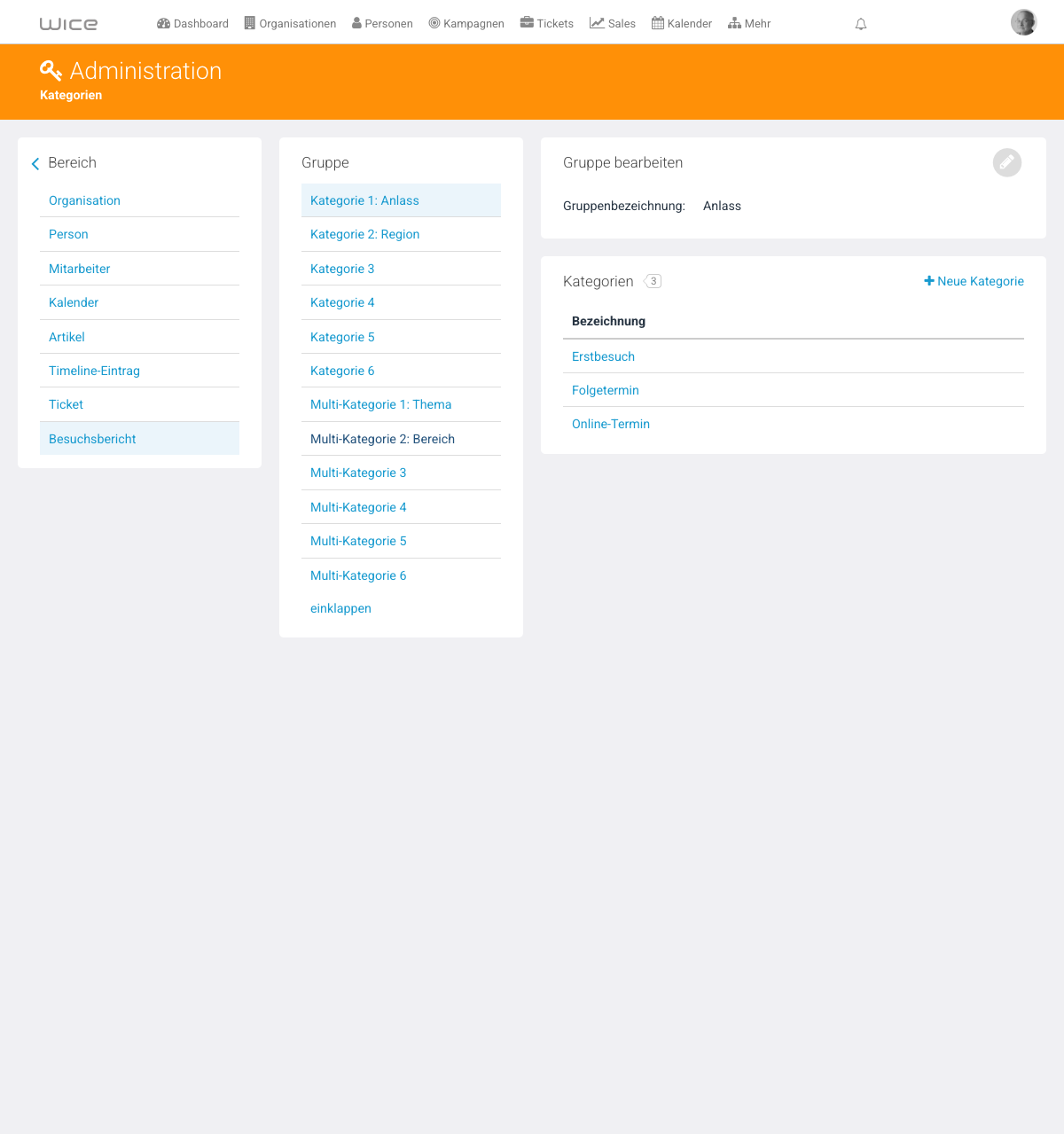The height and width of the screenshot is (1134, 1064).
Task: Click the Kalender calendar icon
Action: tap(658, 23)
